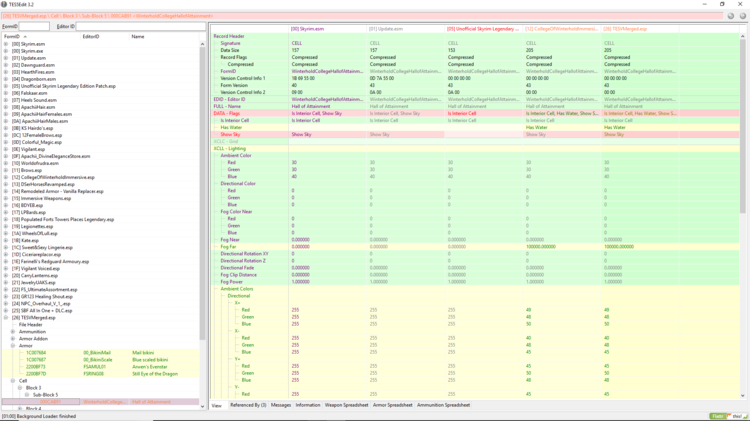
Task: Click the navigate forward arrow button
Action: coord(742,16)
